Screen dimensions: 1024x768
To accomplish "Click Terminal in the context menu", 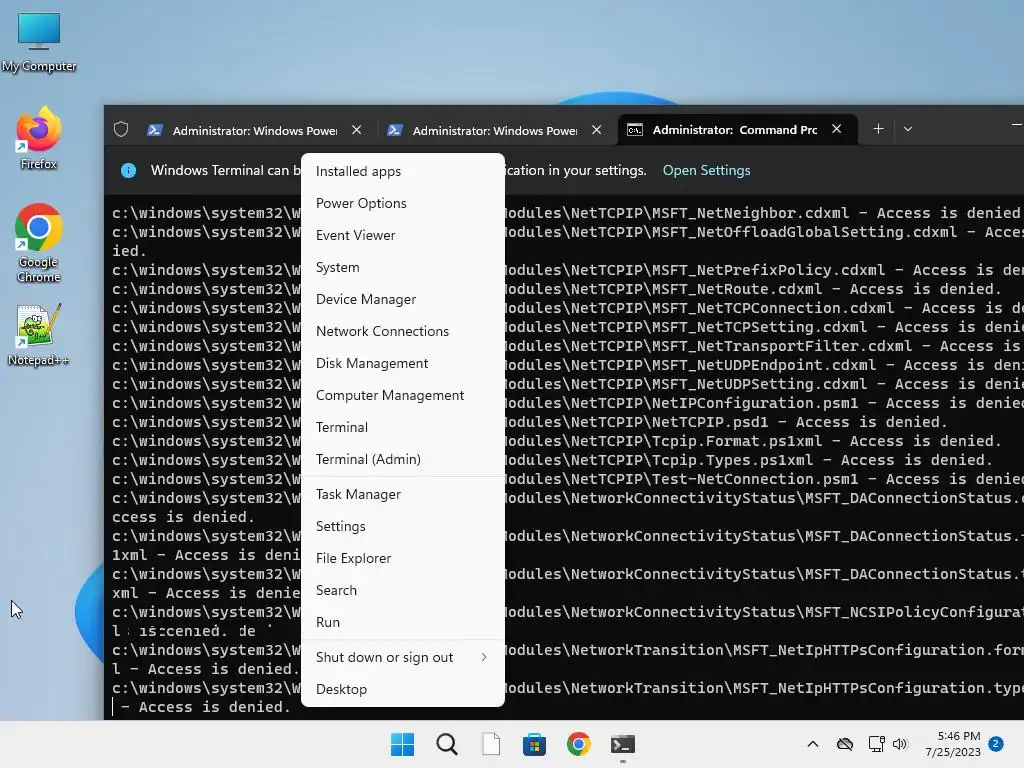I will coord(403,427).
